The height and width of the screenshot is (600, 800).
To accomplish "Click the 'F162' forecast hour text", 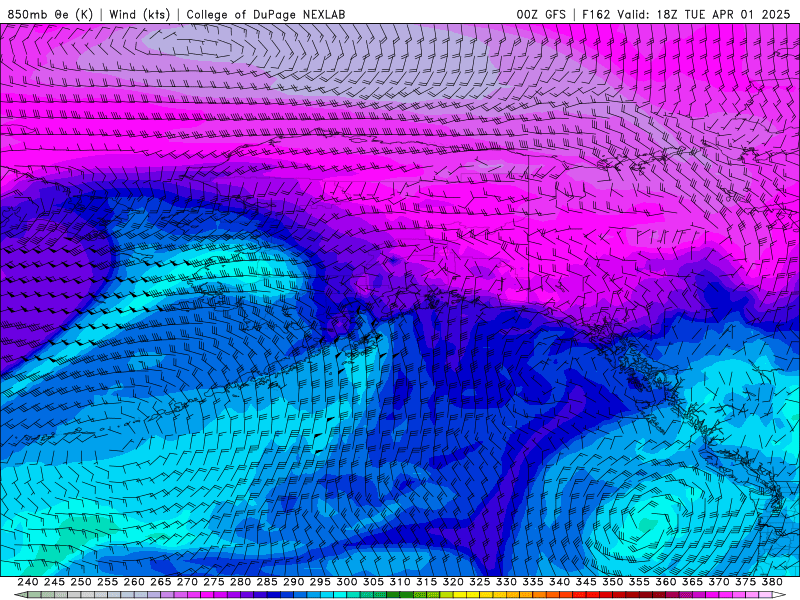I will (596, 14).
